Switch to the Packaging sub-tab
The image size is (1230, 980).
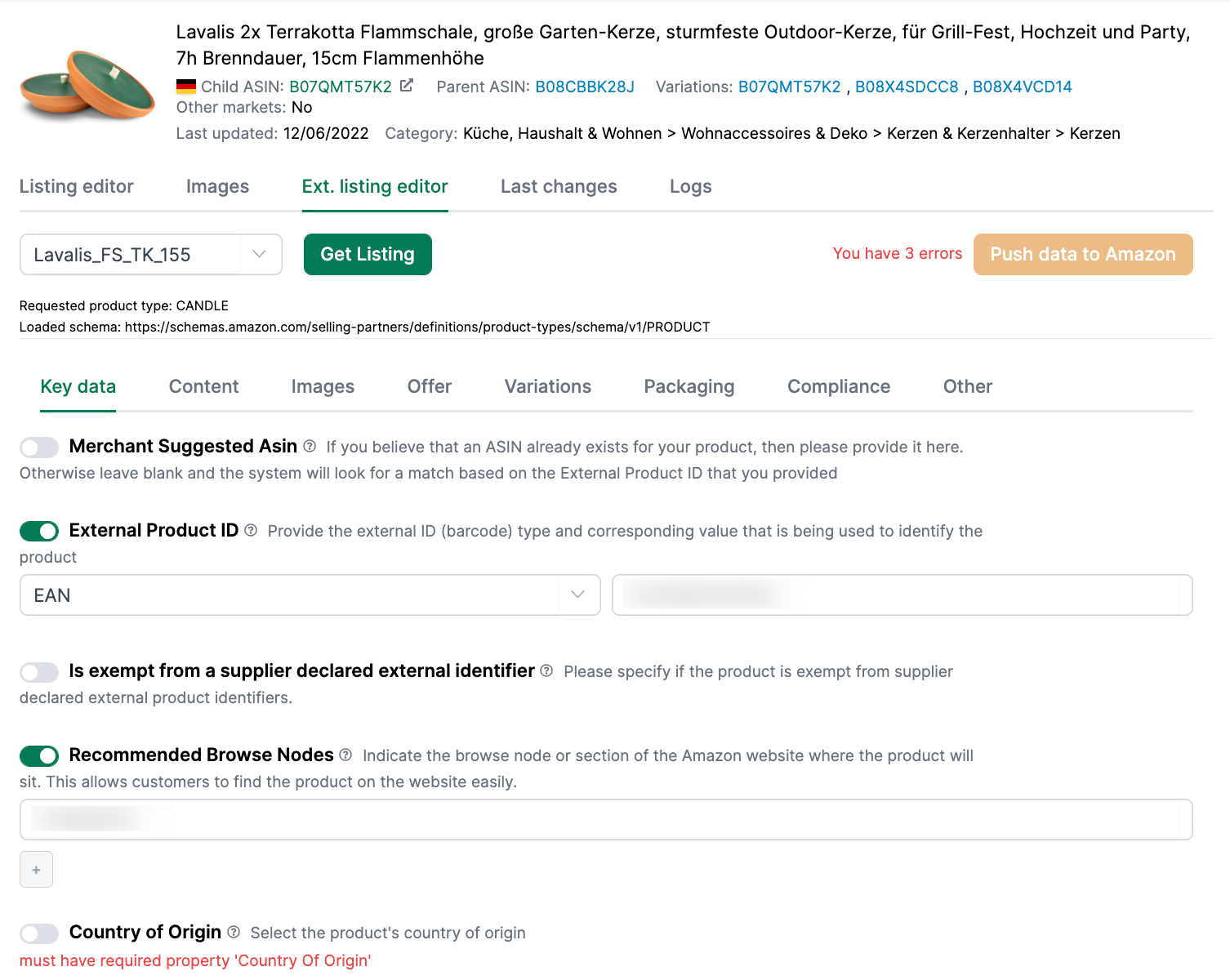point(689,386)
